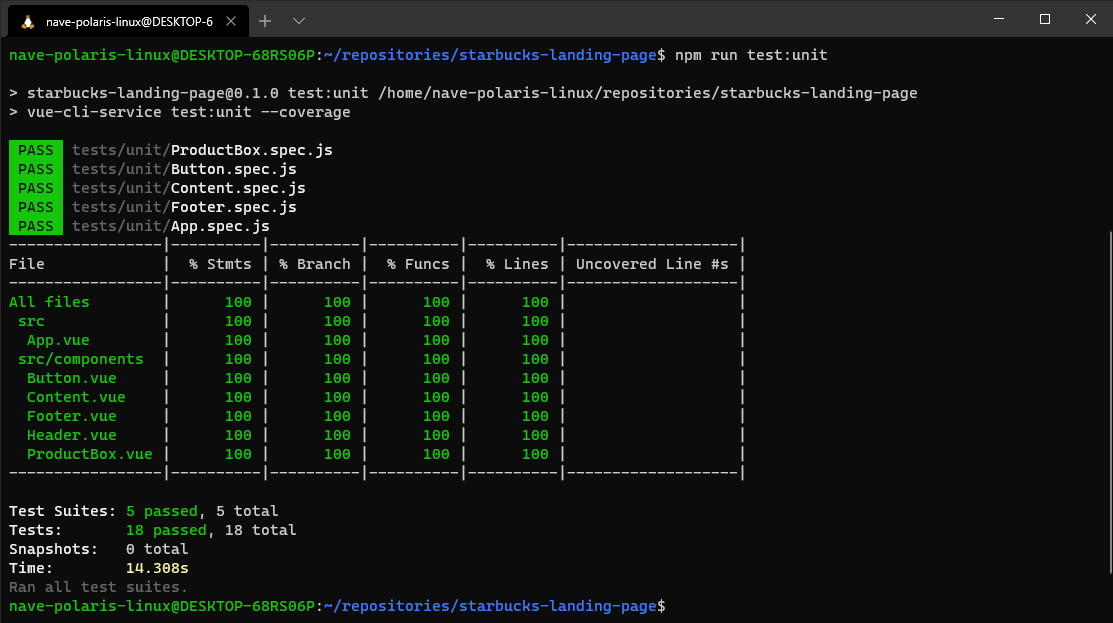This screenshot has height=623, width=1113.
Task: Click the 'Header.vue' coverage row label
Action: [72, 435]
